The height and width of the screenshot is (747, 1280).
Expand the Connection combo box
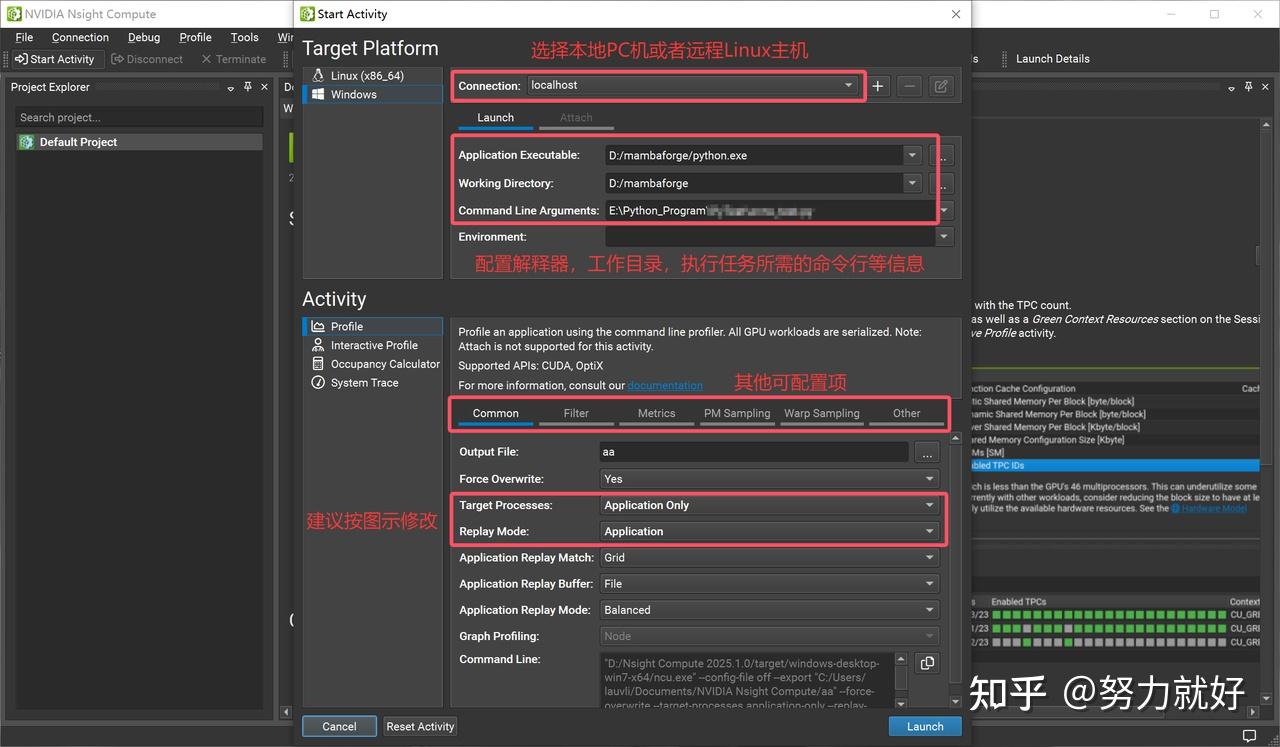tap(846, 85)
